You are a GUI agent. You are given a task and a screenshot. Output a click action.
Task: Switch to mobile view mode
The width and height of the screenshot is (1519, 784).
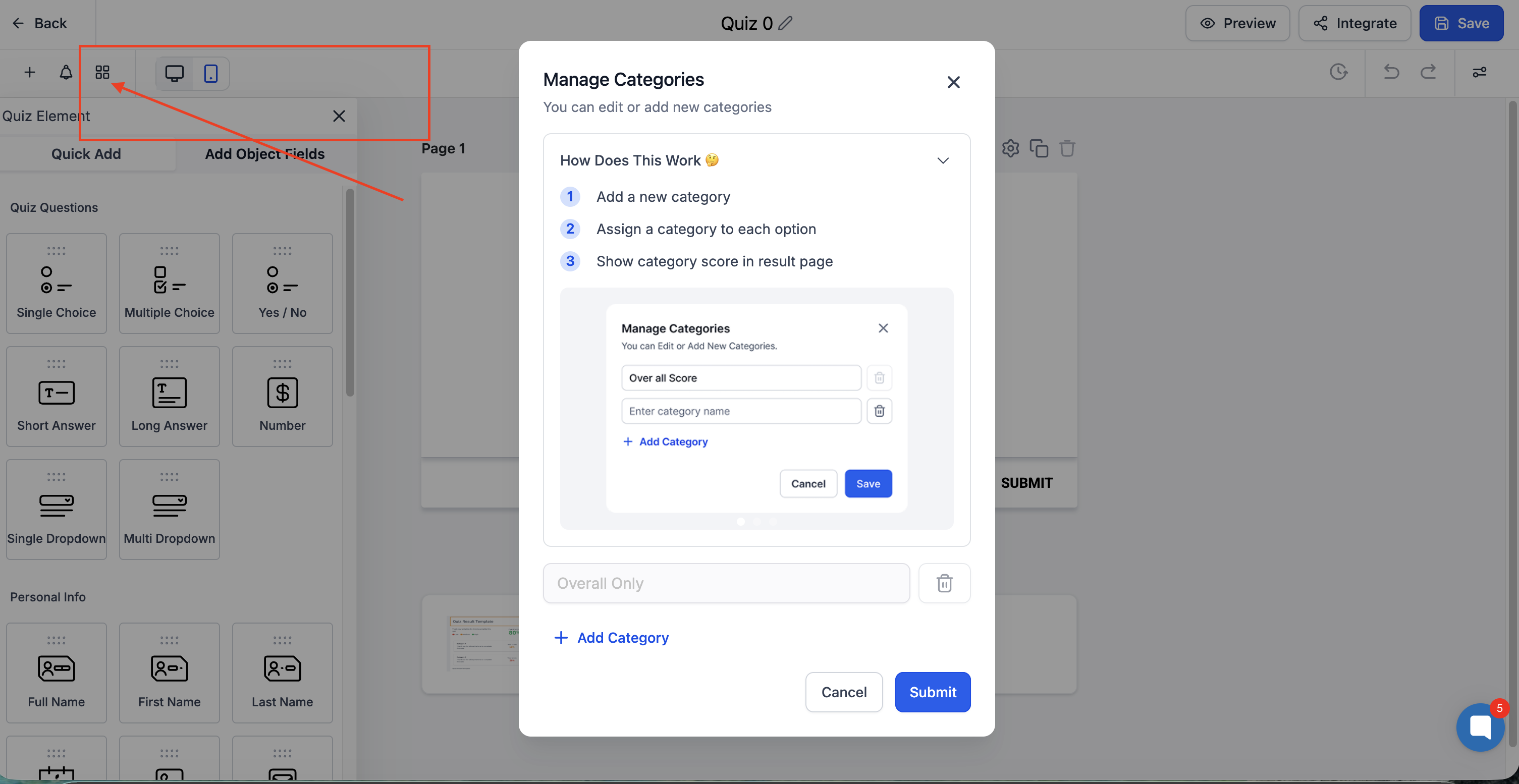[210, 73]
